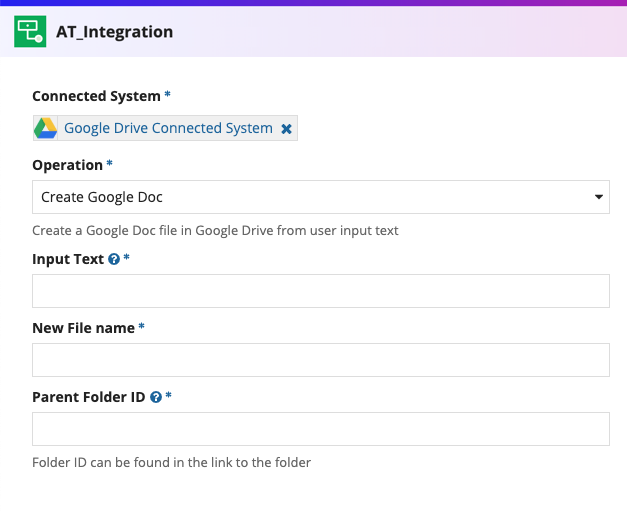
Task: Open the Google Drive Connected System link
Action: coord(168,128)
